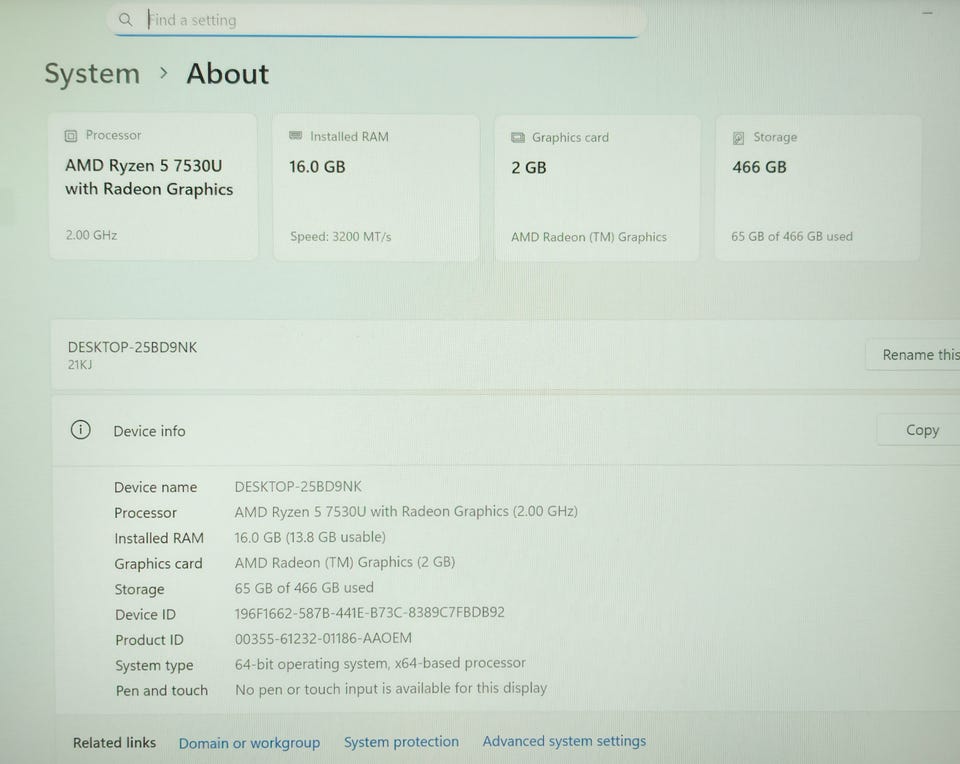The image size is (960, 764).
Task: Click the System type label
Action: (154, 665)
